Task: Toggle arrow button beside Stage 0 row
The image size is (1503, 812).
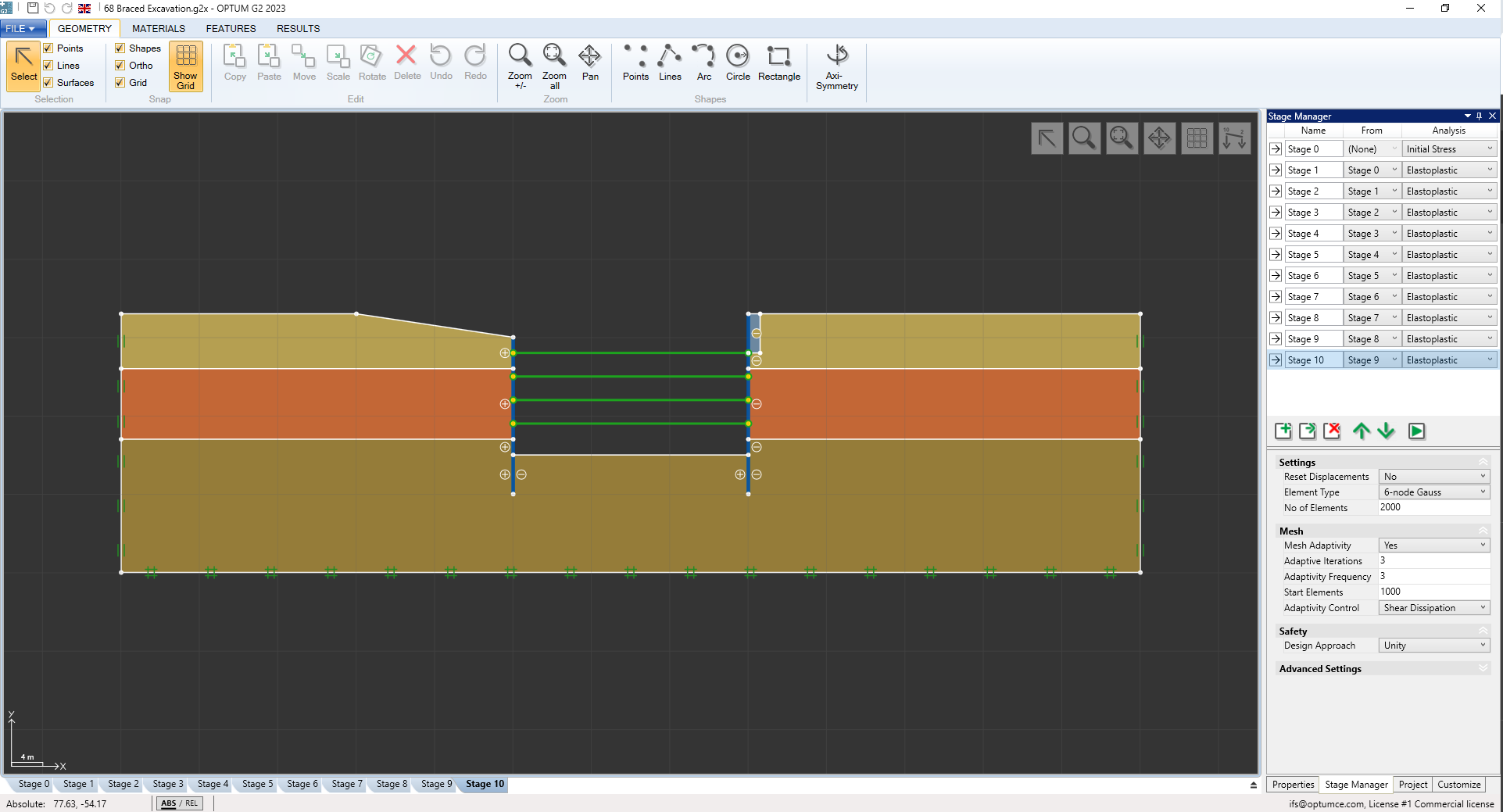Action: click(x=1276, y=149)
